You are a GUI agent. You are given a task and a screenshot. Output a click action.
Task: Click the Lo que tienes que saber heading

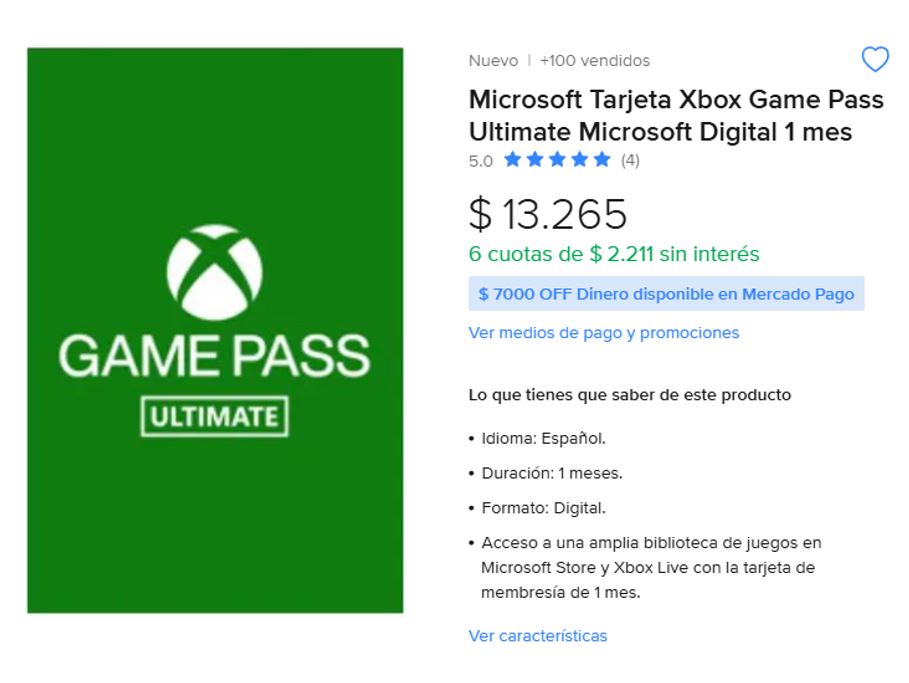(630, 395)
